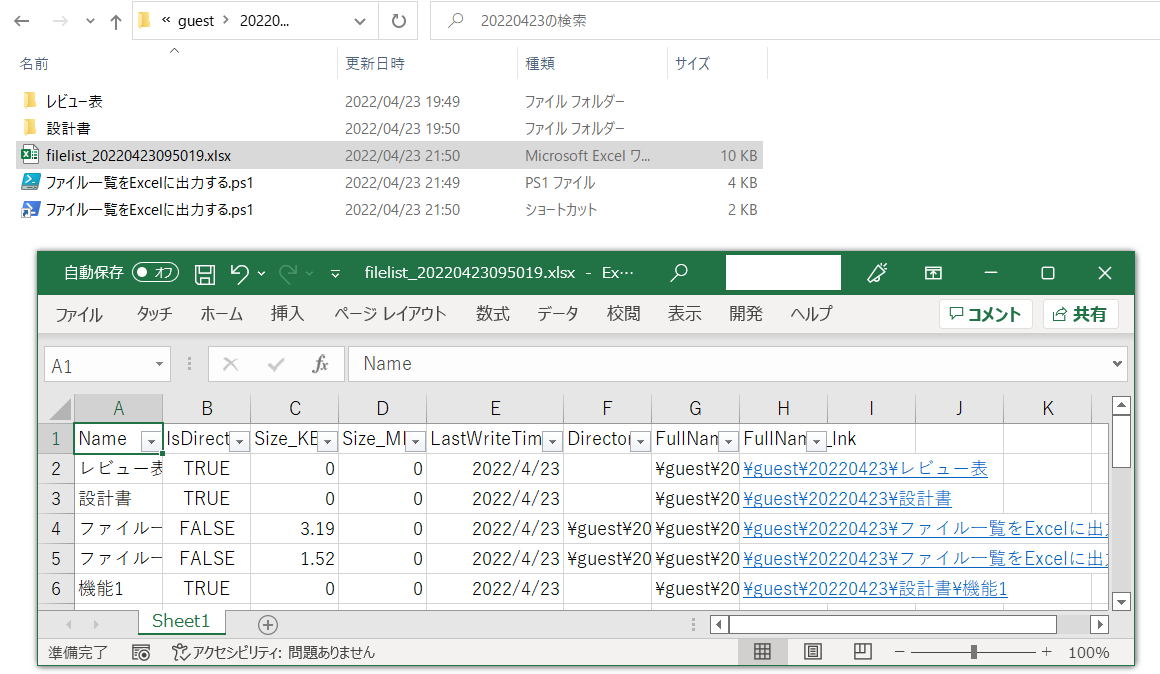
Task: Click the Undo icon in Excel
Action: pos(241,272)
